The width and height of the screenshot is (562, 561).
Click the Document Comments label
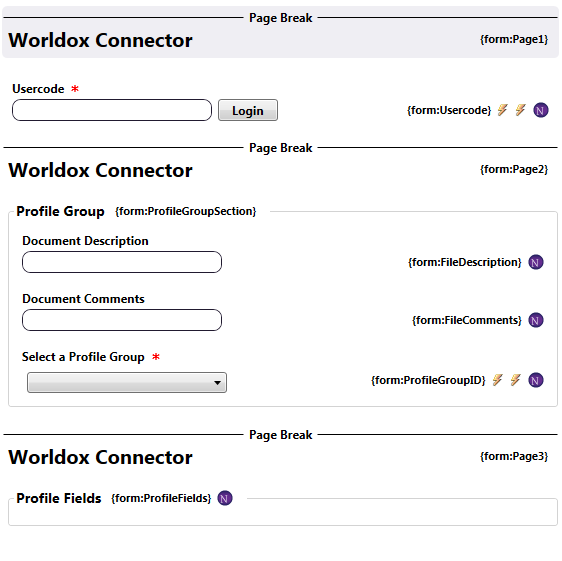(83, 299)
